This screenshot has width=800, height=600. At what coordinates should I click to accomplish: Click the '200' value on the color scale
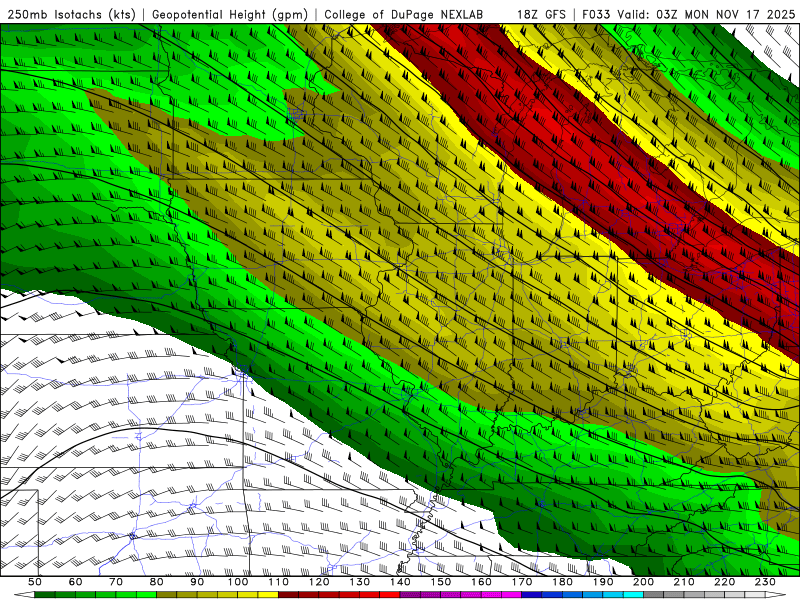pos(644,582)
